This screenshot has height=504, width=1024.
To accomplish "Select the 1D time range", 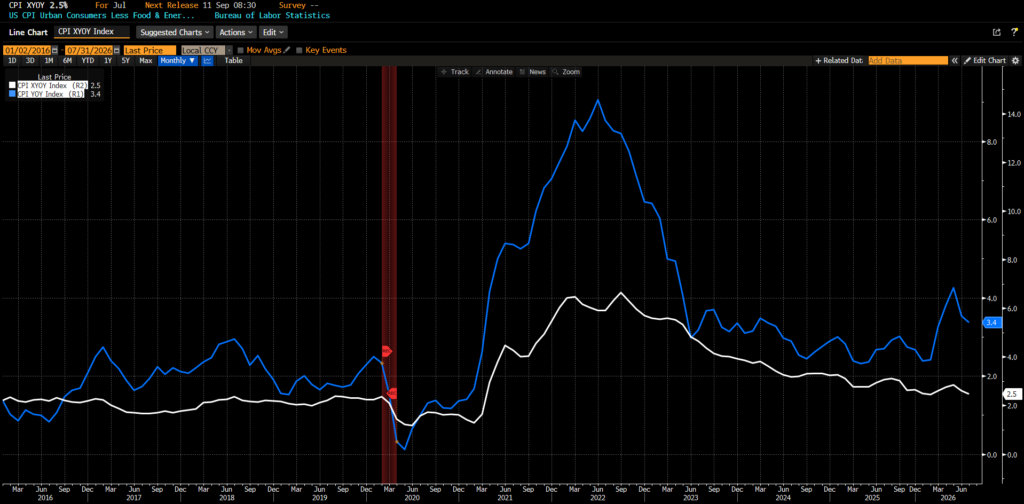I will tap(12, 61).
